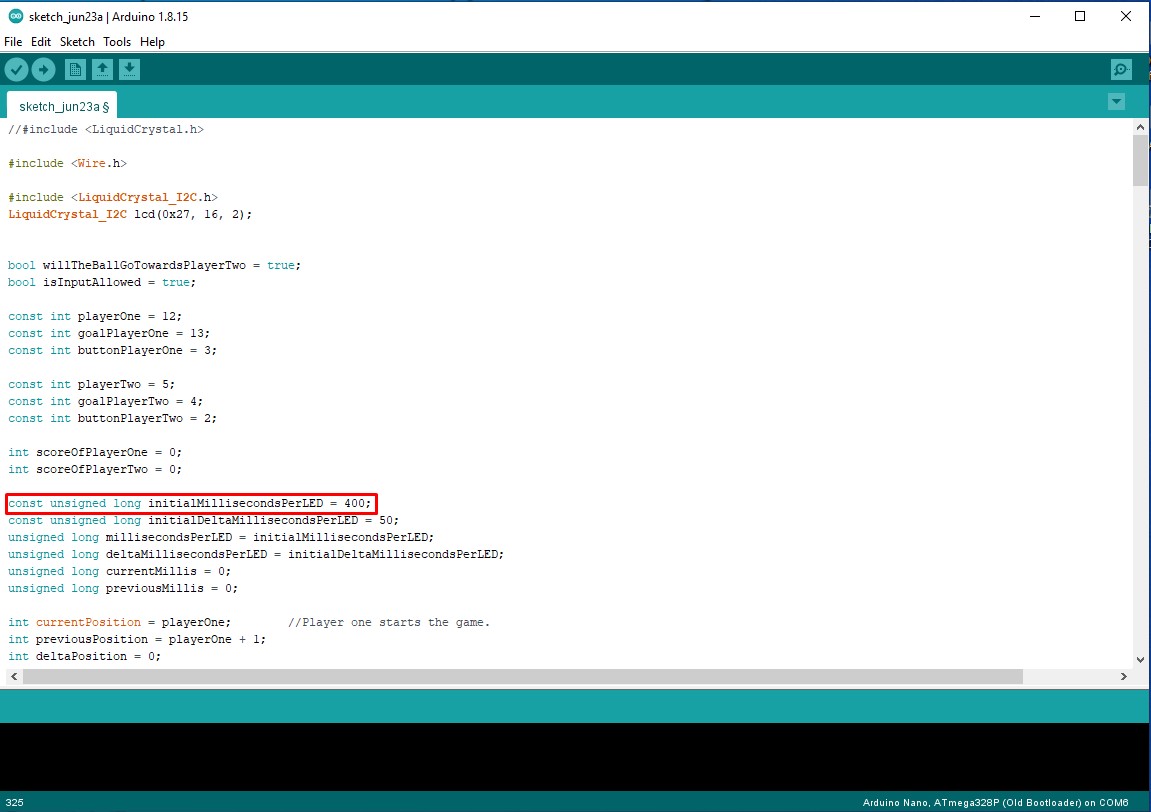Open the Edit menu
1151x812 pixels.
(41, 42)
